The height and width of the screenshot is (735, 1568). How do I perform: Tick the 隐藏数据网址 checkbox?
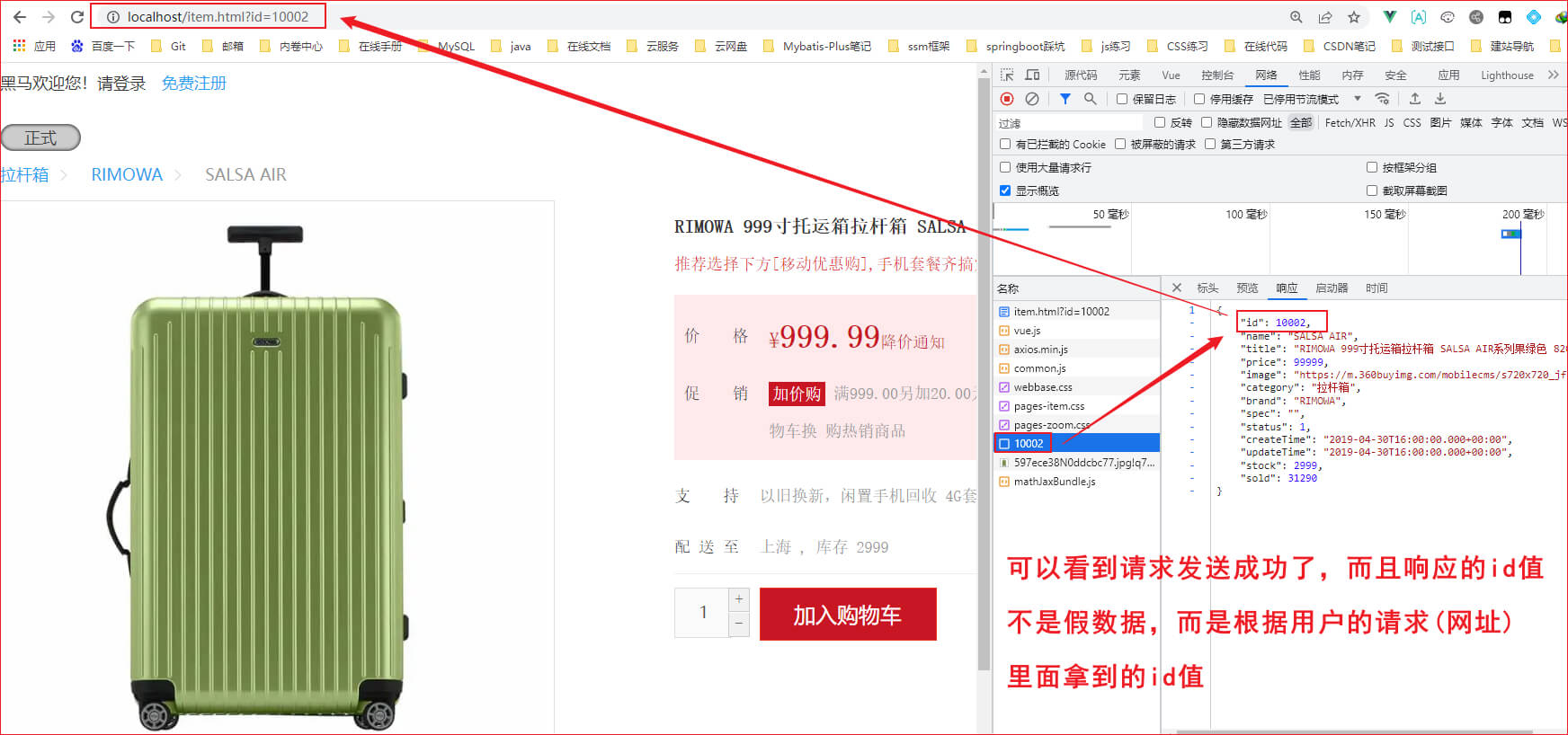coord(1207,122)
